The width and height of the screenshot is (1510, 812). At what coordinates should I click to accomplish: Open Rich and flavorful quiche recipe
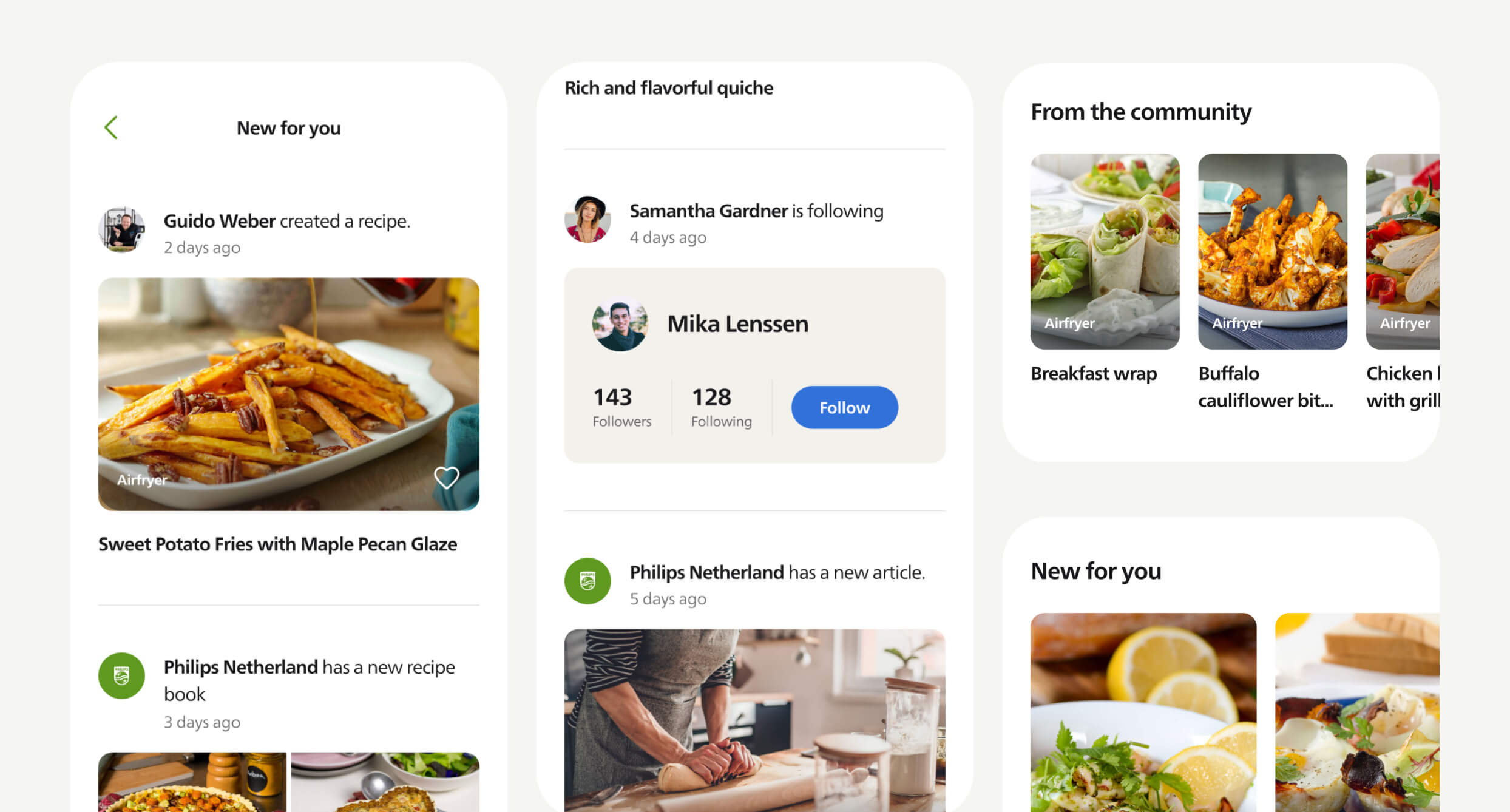[669, 88]
